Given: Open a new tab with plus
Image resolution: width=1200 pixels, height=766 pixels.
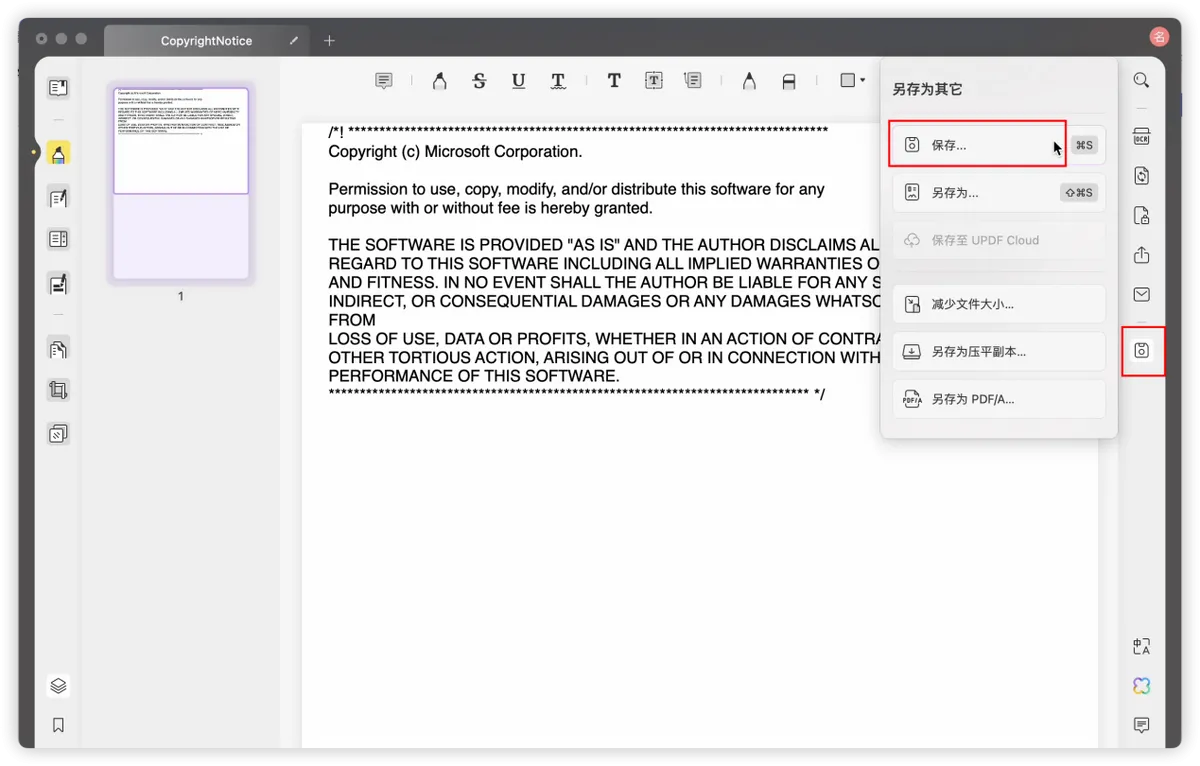Looking at the screenshot, I should tap(329, 41).
